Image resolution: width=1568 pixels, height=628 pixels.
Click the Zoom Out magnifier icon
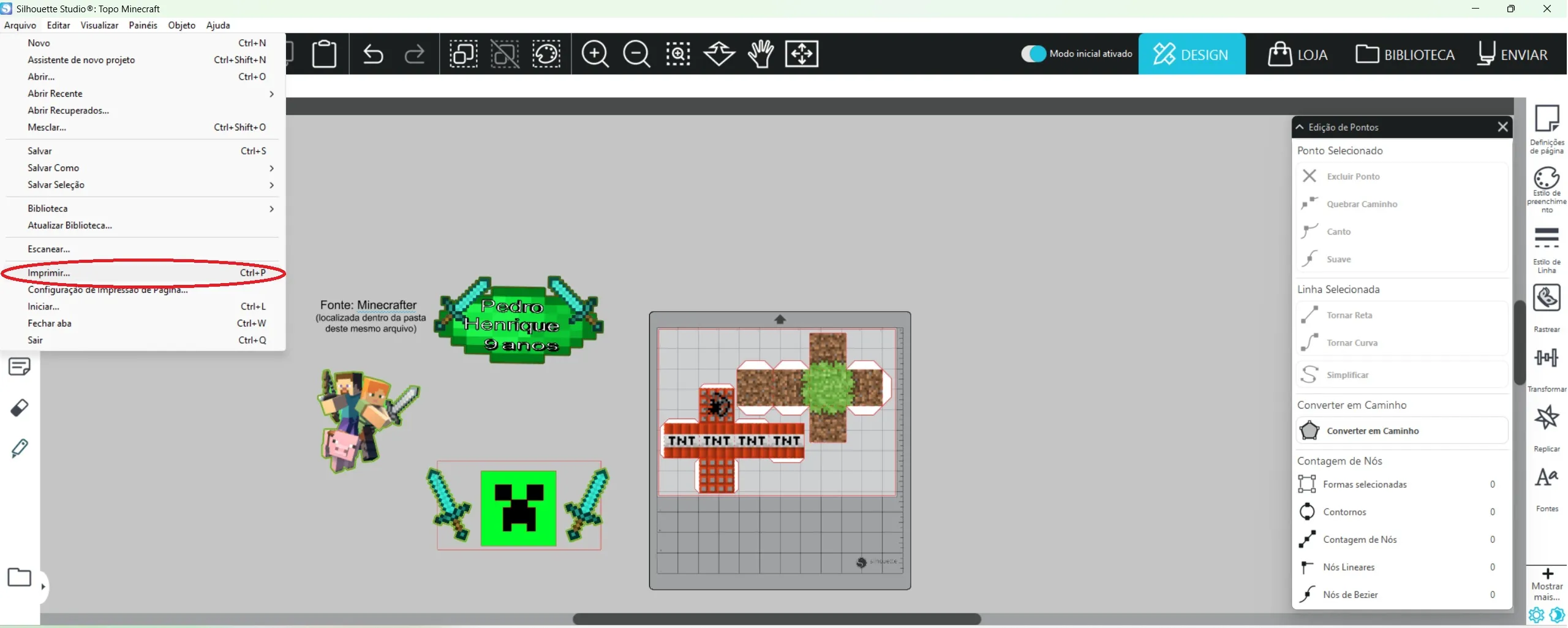tap(636, 54)
